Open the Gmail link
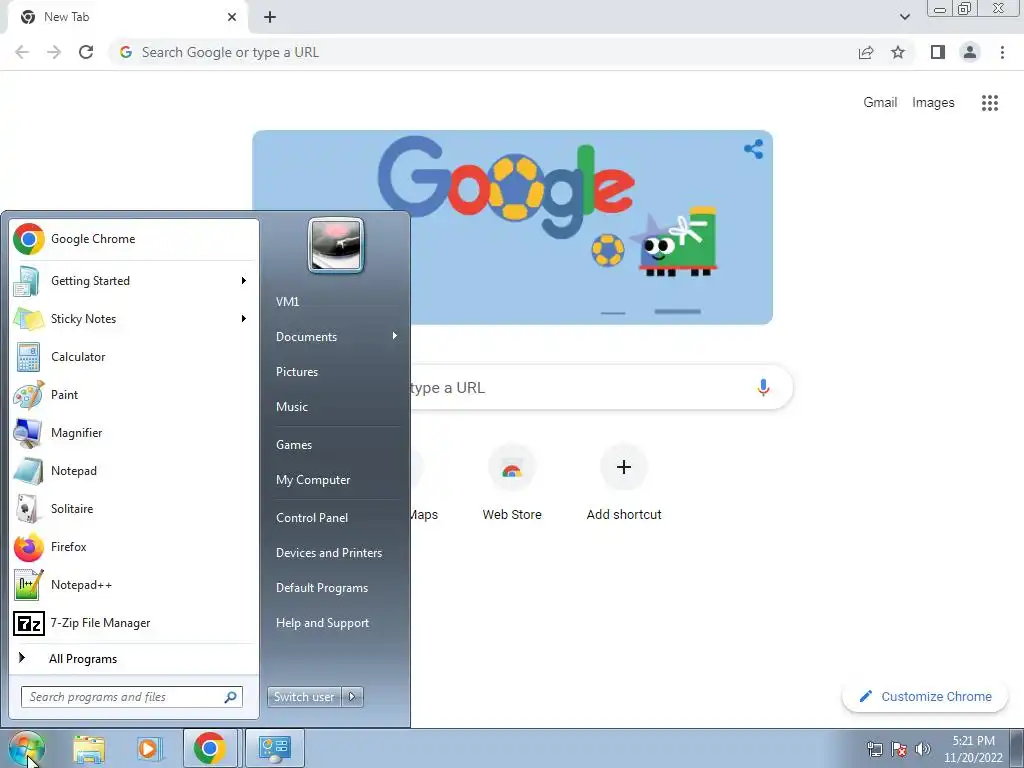1024x768 pixels. (x=880, y=103)
